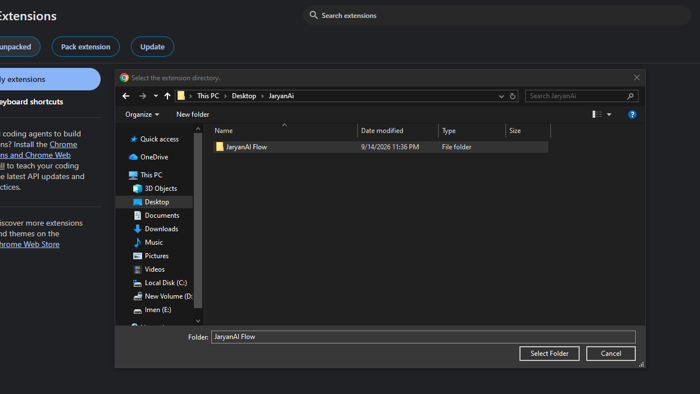Open Videos in the navigation tree

(149, 270)
